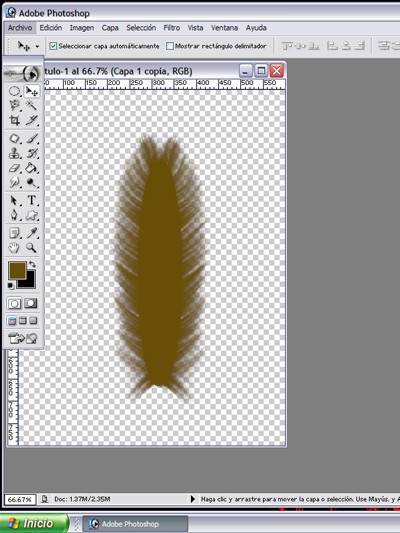The width and height of the screenshot is (400, 533).
Task: Open the Imagen menu
Action: click(x=82, y=28)
